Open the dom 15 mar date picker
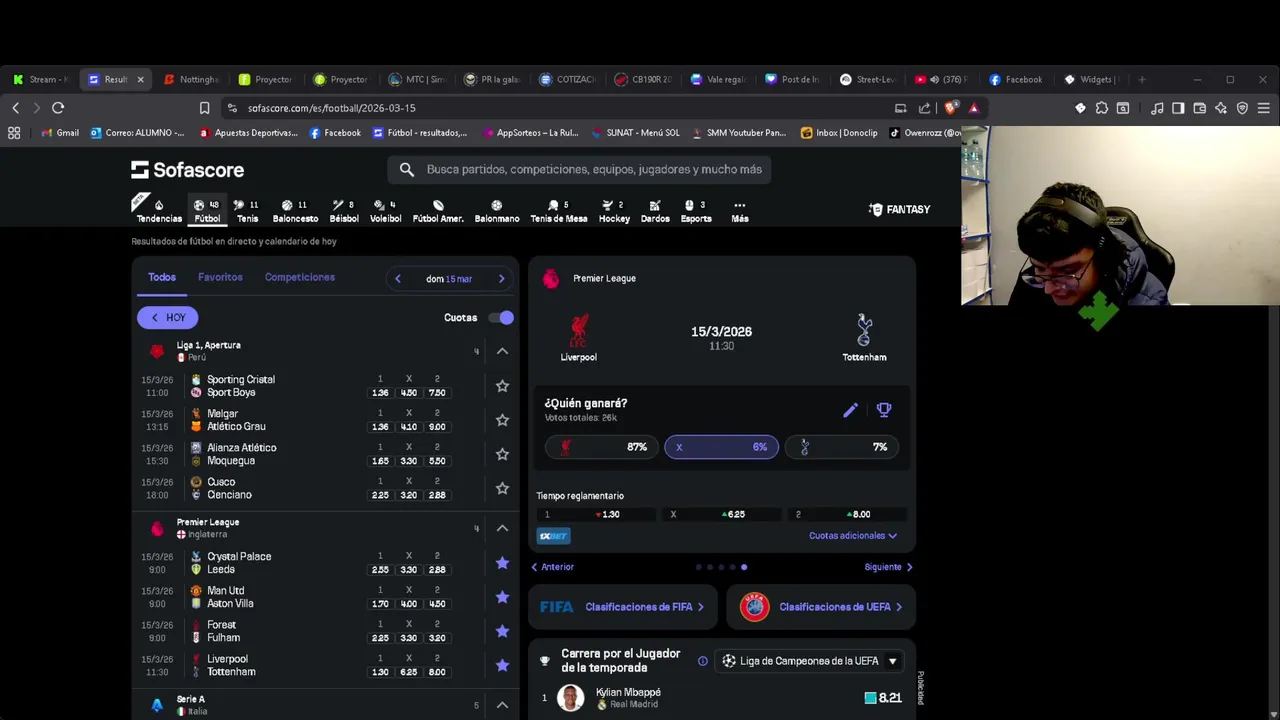 [449, 279]
